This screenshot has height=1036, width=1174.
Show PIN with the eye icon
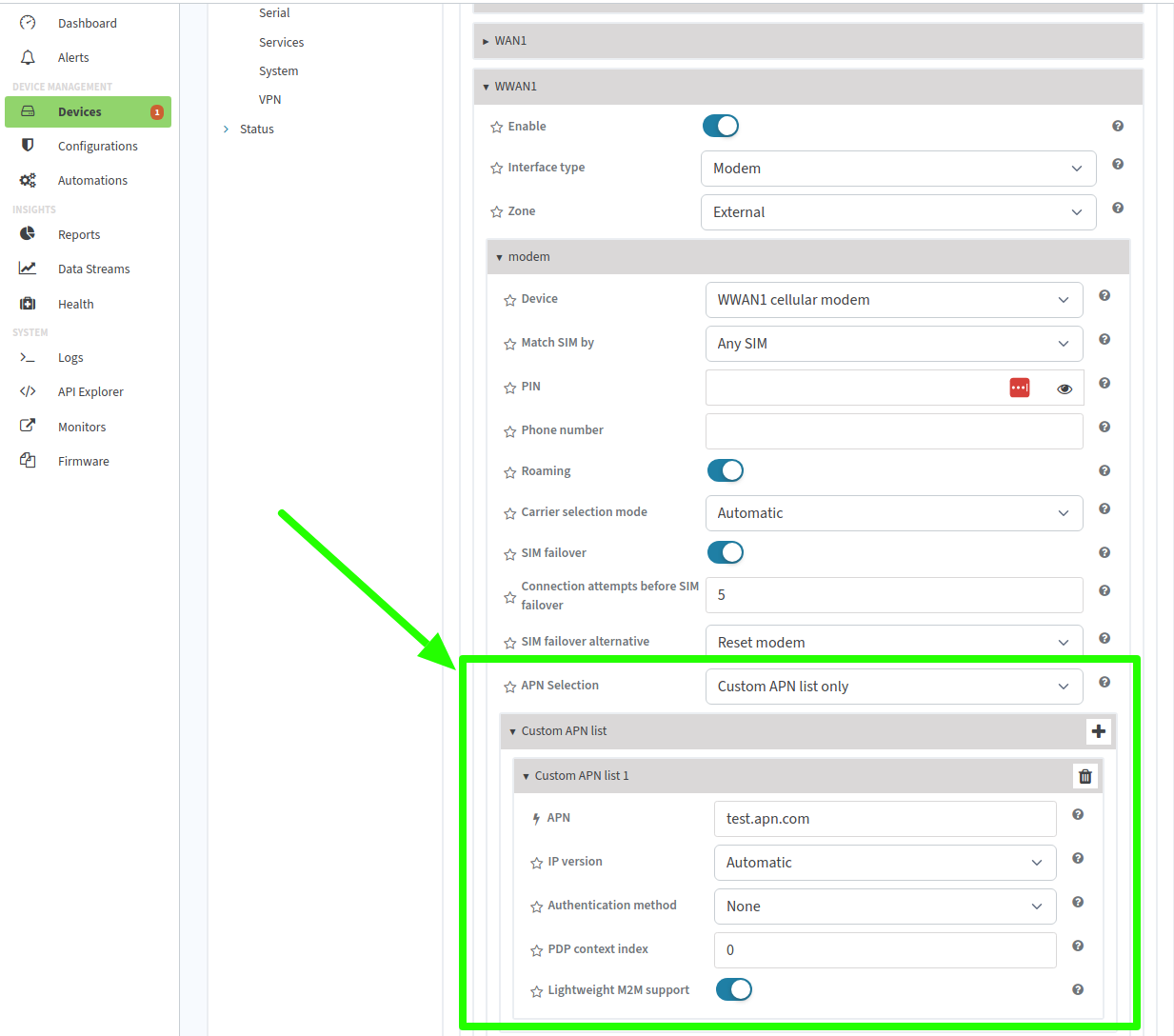pos(1065,388)
